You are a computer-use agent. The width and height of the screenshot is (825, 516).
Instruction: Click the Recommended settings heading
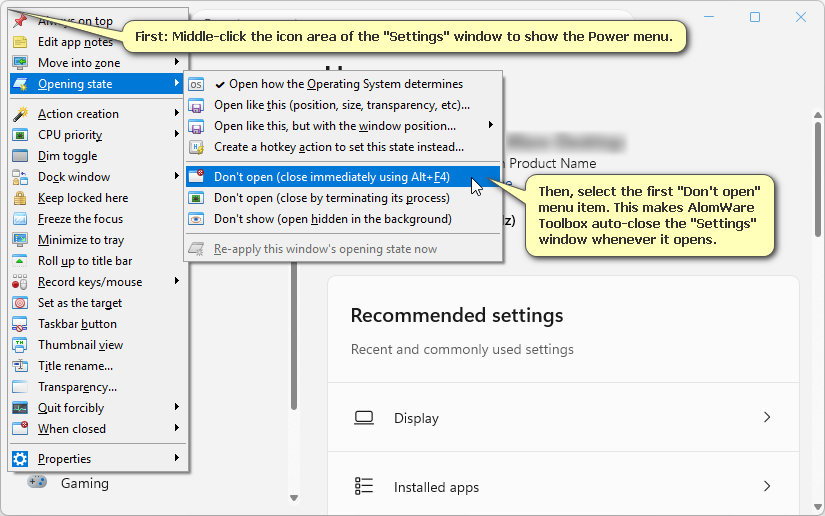click(x=457, y=316)
